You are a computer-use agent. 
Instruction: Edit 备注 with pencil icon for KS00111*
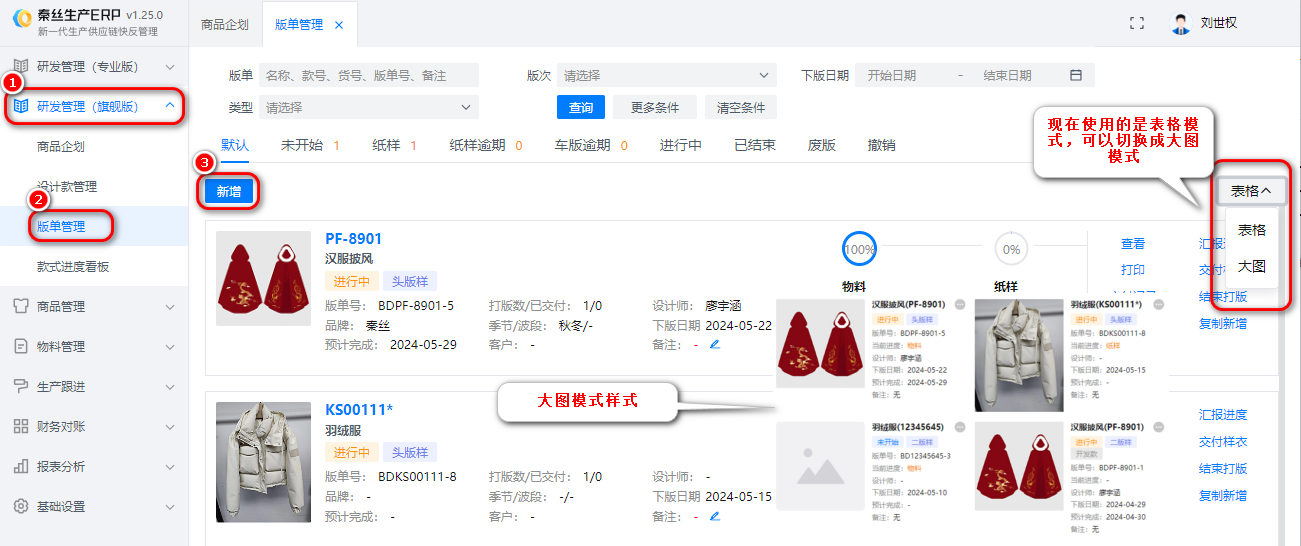pos(714,517)
